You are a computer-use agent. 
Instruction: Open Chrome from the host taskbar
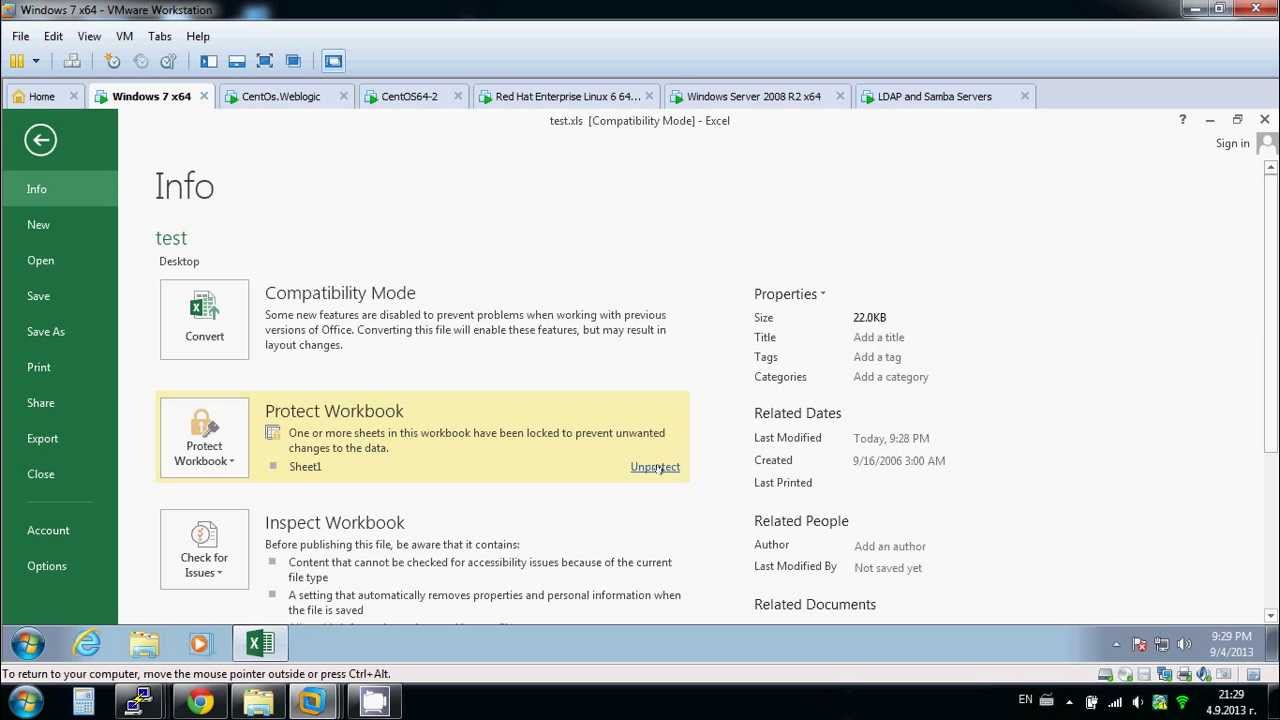[201, 703]
